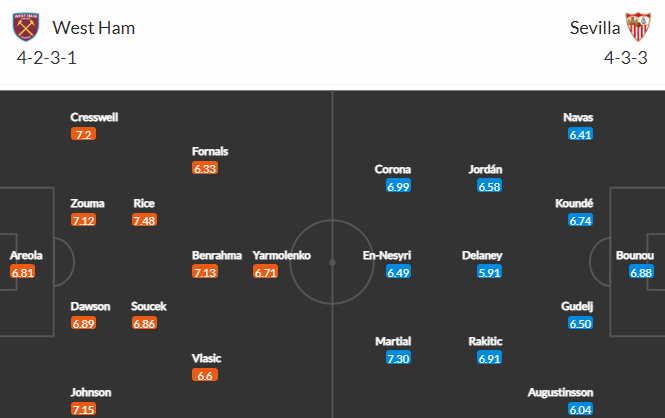Open player Yarmolenko on the pitch
Image resolution: width=665 pixels, height=418 pixels.
tap(282, 255)
